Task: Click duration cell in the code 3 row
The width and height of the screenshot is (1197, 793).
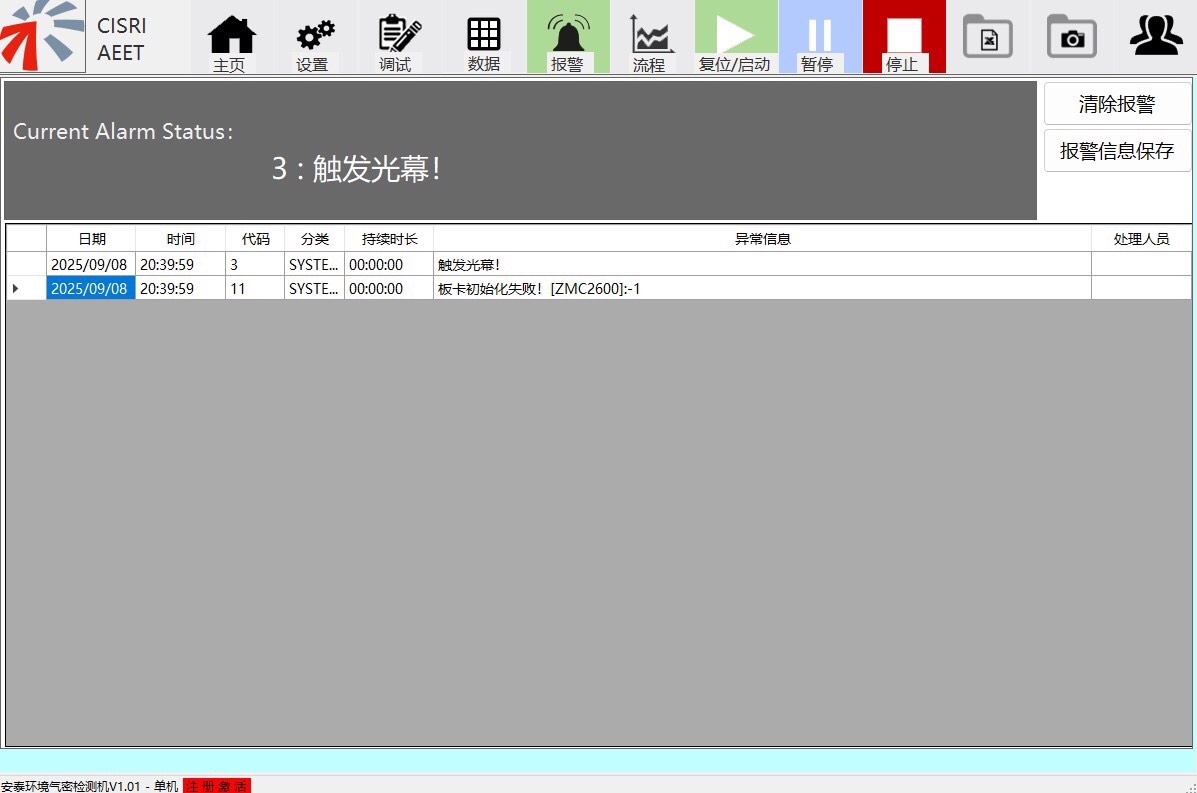Action: click(x=389, y=264)
